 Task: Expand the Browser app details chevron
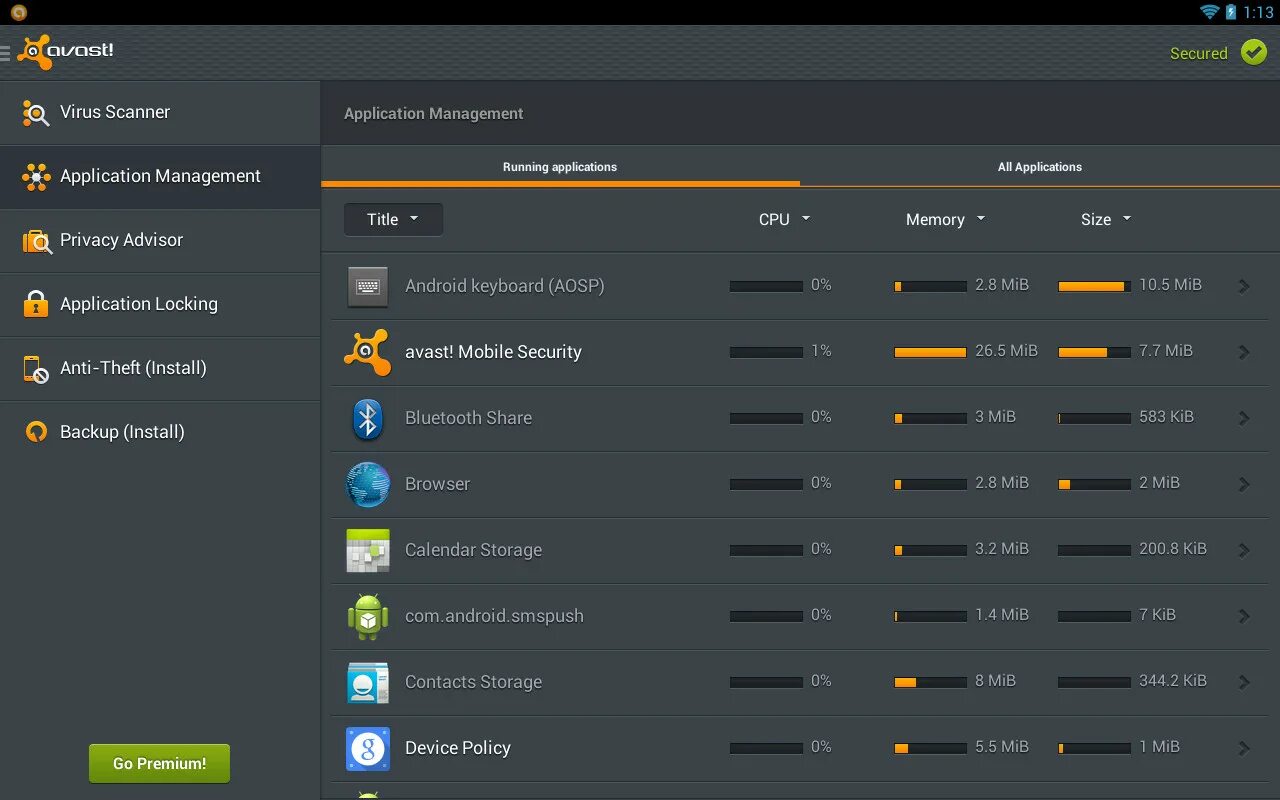(1245, 484)
